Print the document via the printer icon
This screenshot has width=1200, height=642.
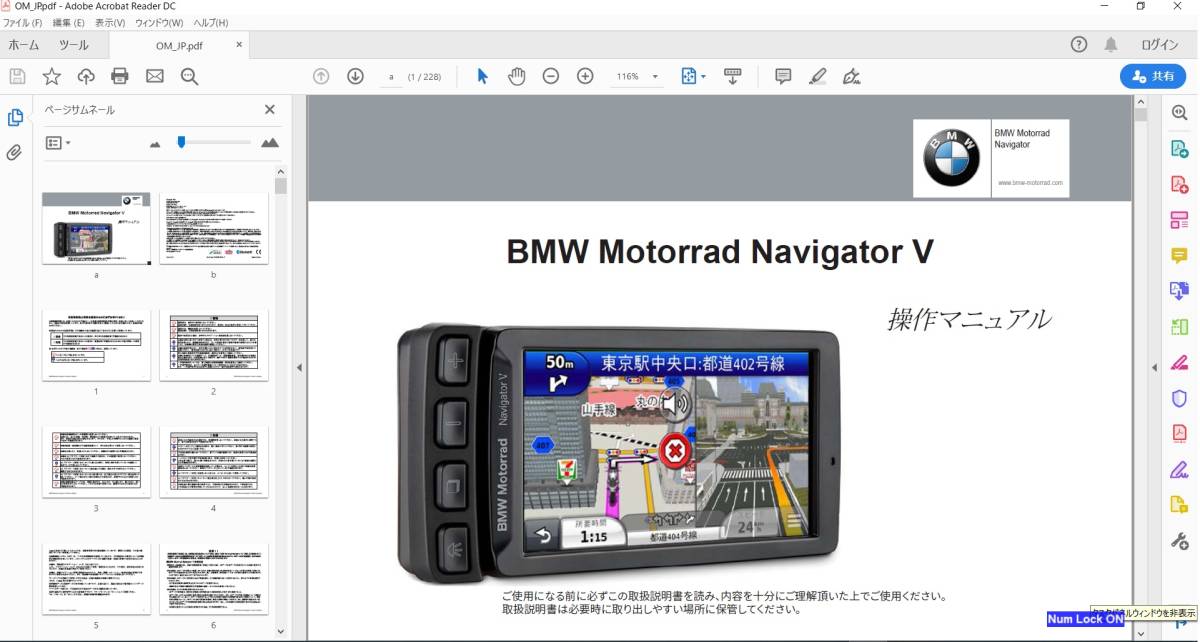pyautogui.click(x=120, y=76)
